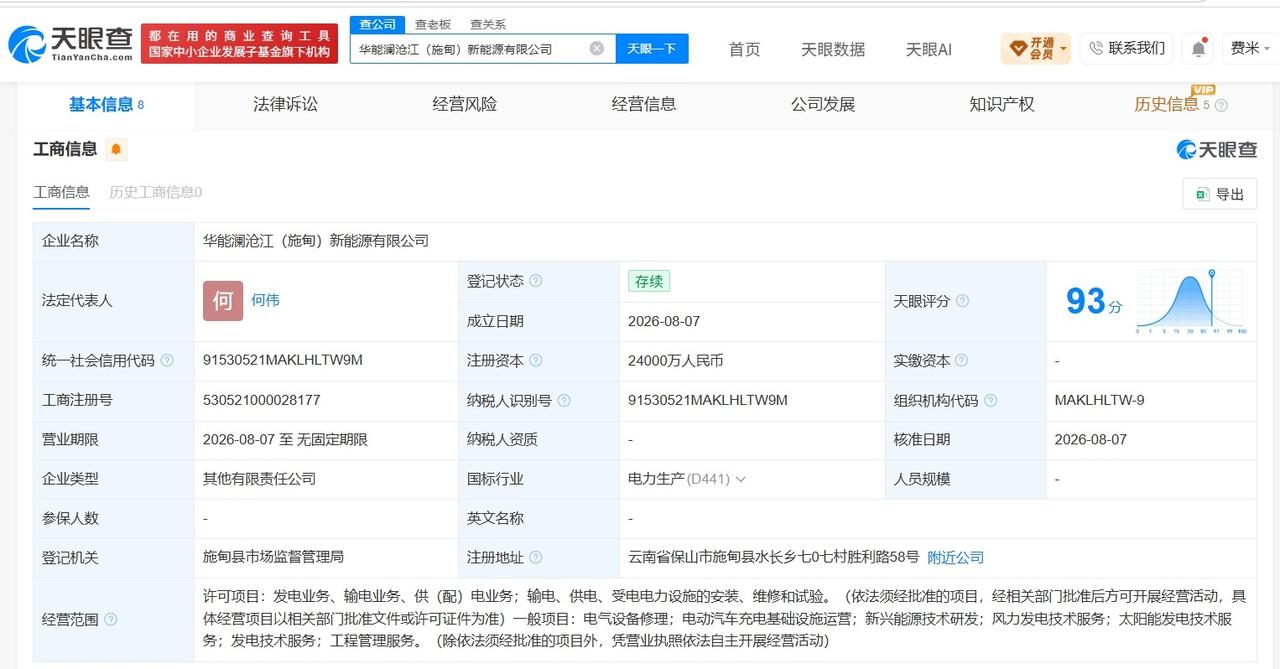
Task: Click organization code MAKLHLTW-9
Action: (1099, 400)
